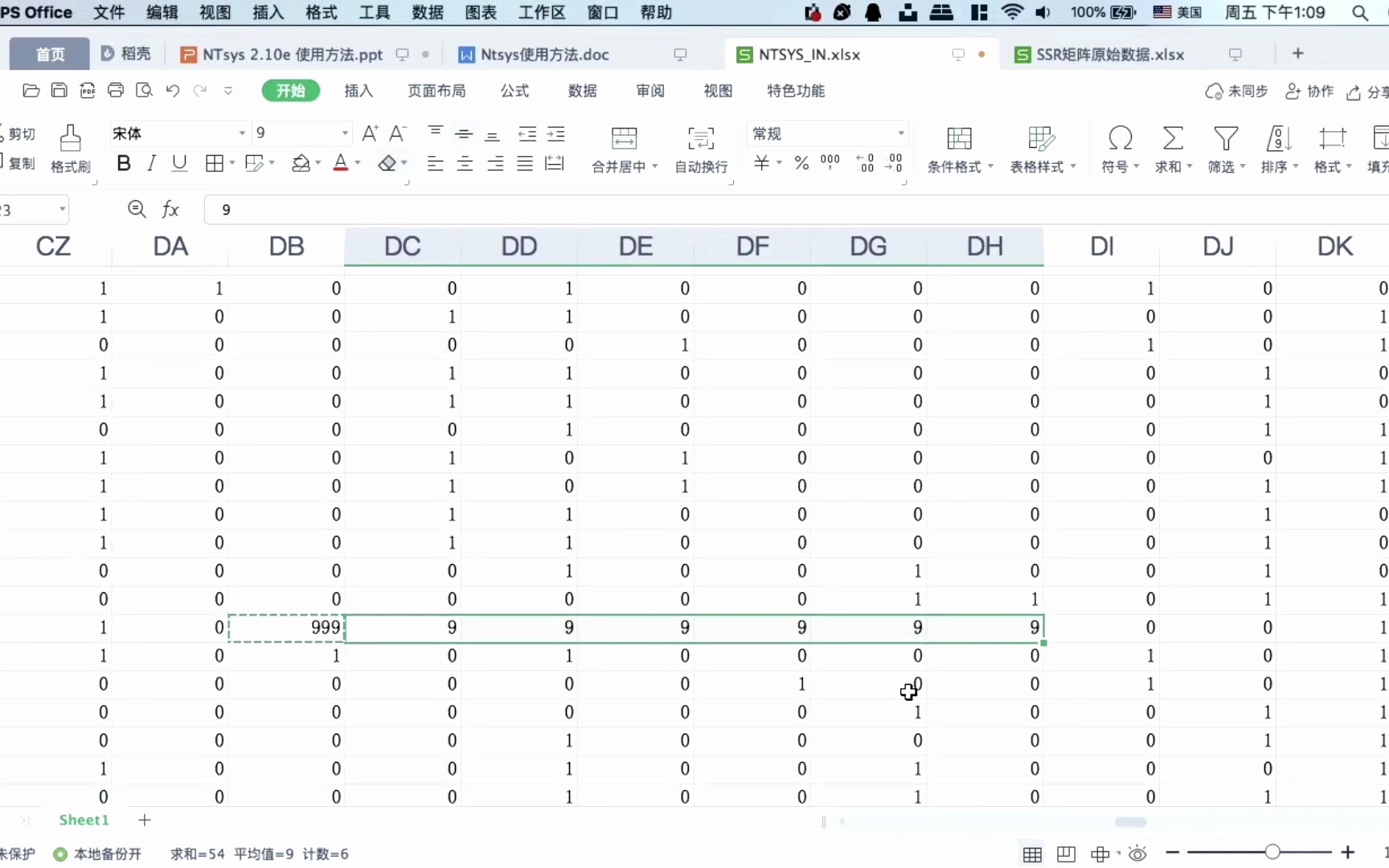Image resolution: width=1389 pixels, height=868 pixels.
Task: Toggle italic formatting
Action: (151, 163)
